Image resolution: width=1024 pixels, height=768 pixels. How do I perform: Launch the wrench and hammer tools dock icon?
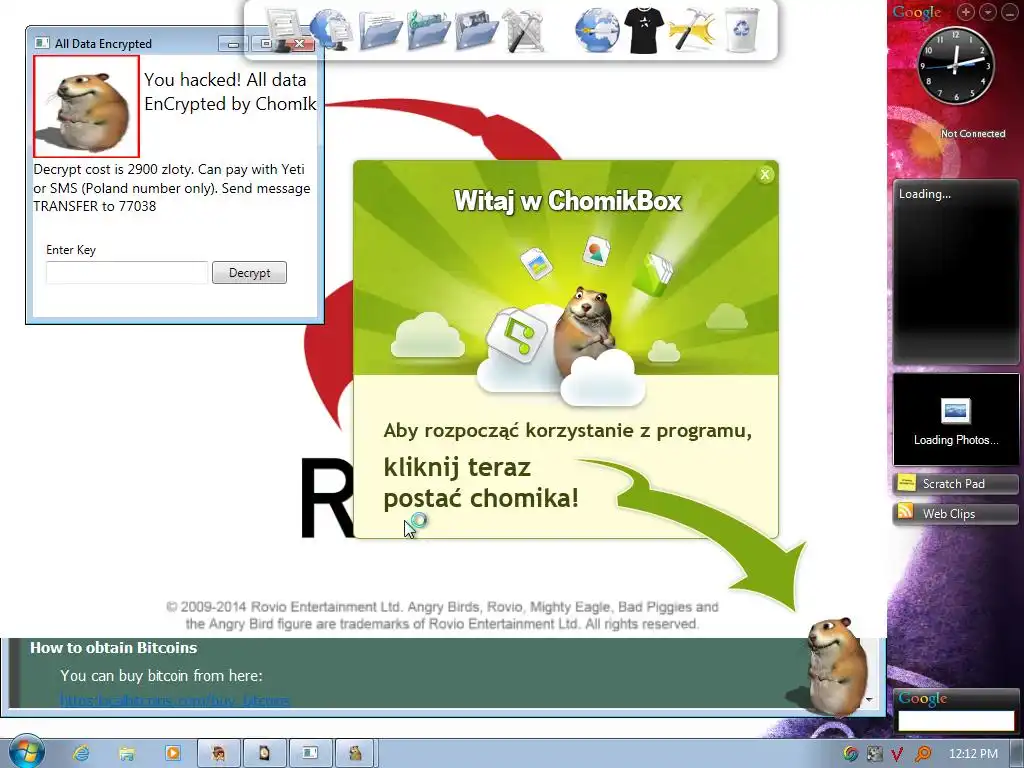523,30
